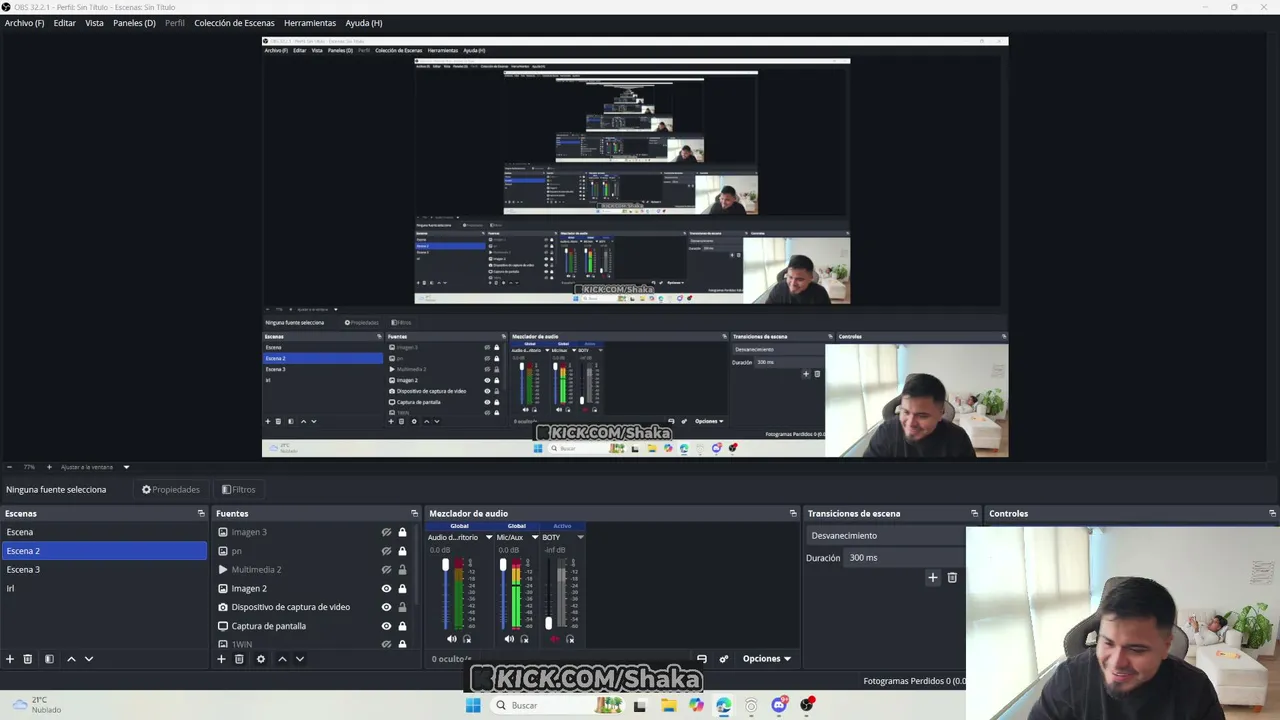Hide the Imagen 2 source
This screenshot has height=720, width=1280.
point(386,589)
